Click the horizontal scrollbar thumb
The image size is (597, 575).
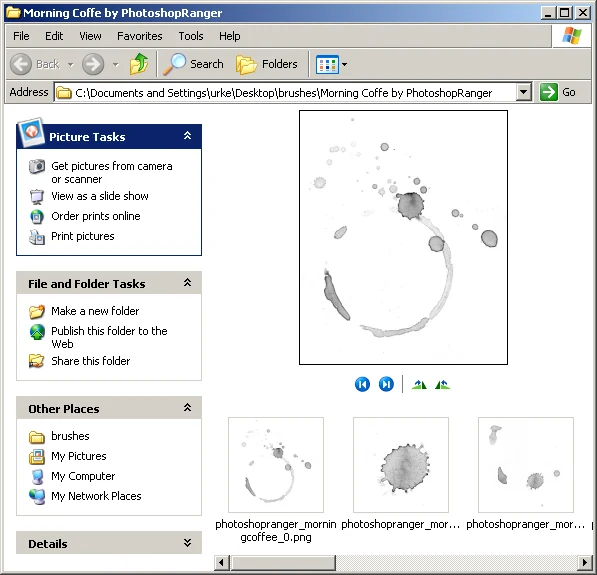click(x=283, y=562)
